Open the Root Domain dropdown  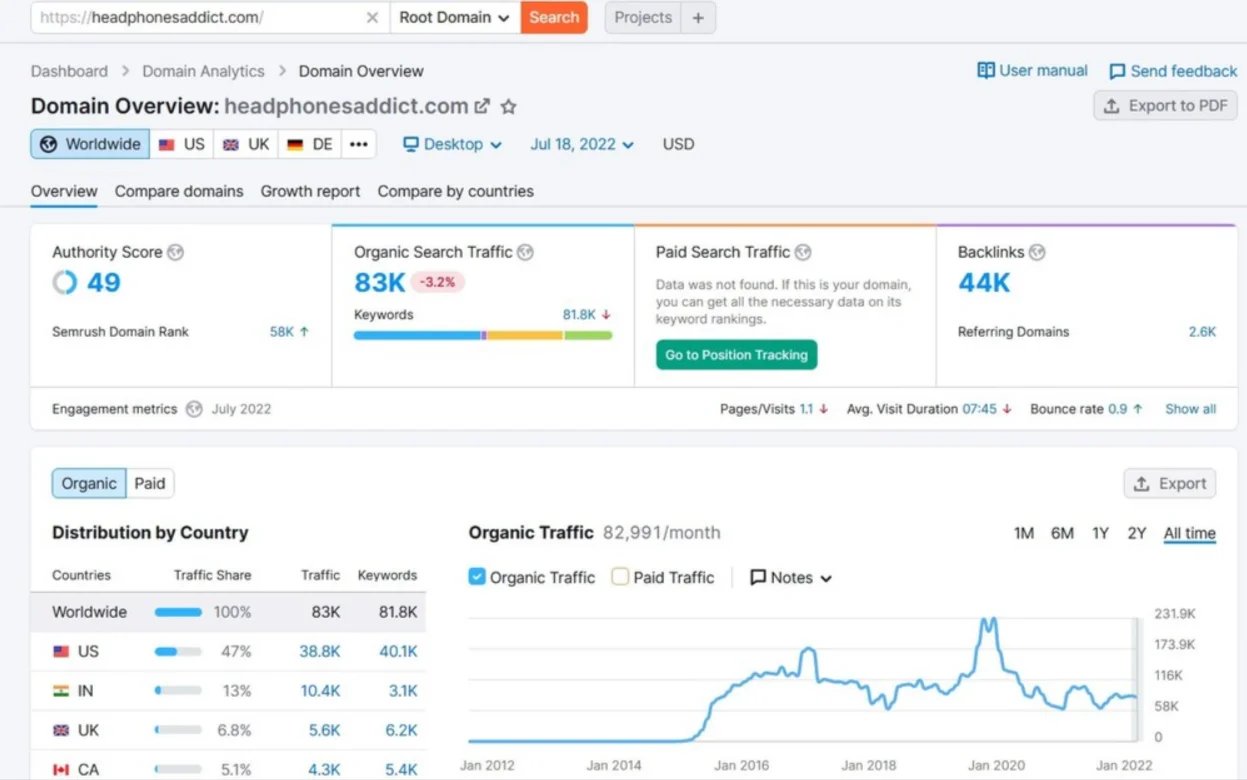click(x=454, y=18)
